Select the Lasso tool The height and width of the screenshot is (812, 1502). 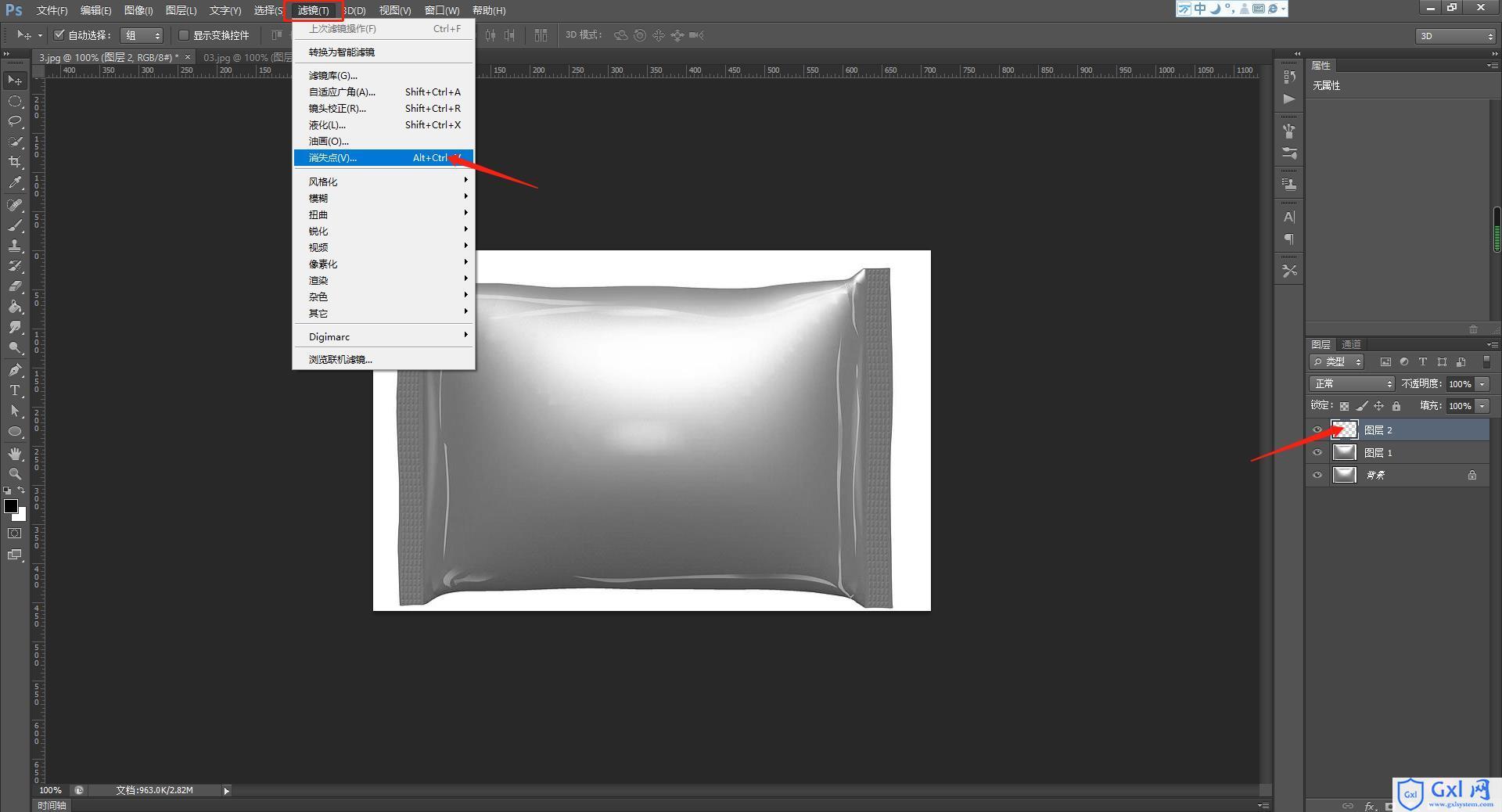pos(15,121)
